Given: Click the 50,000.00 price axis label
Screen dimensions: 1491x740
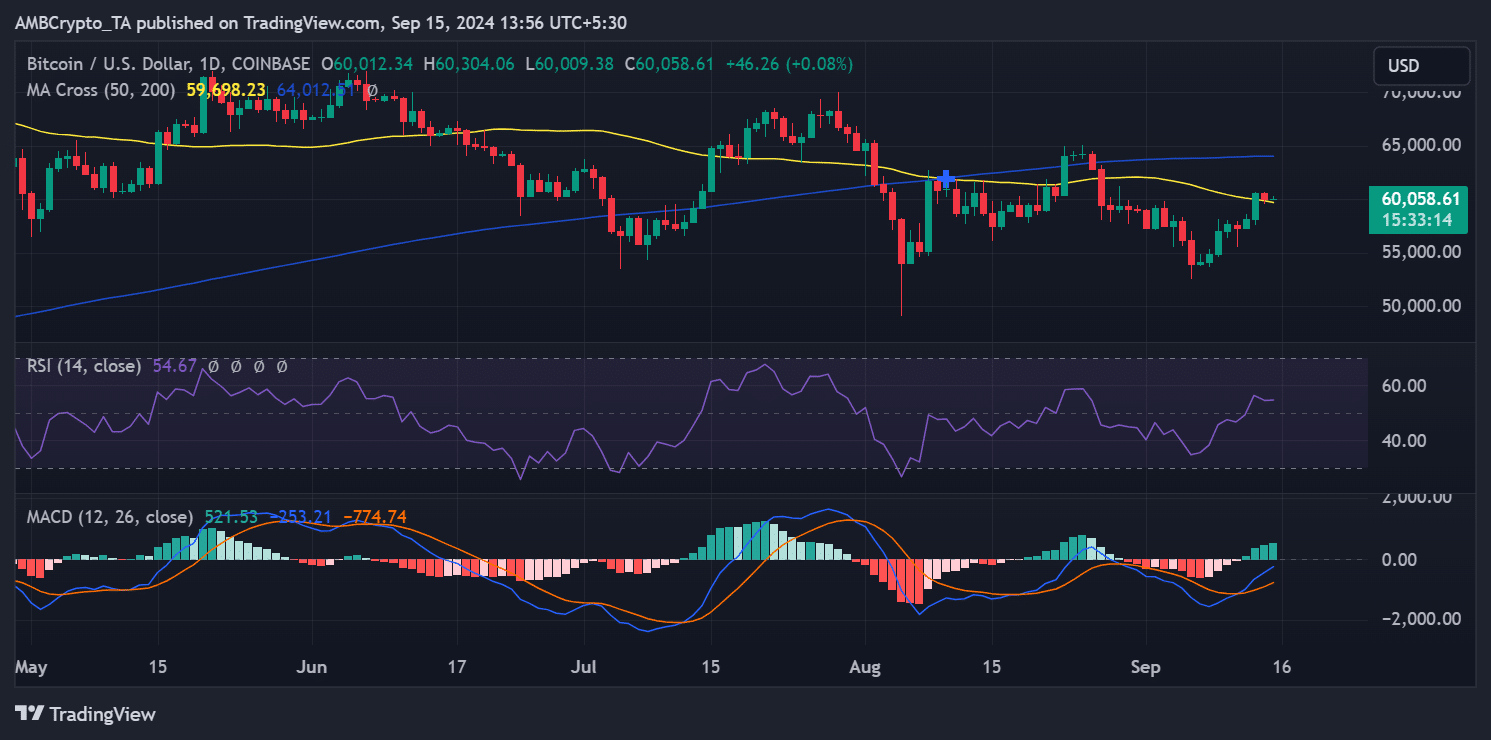Looking at the screenshot, I should coord(1419,305).
